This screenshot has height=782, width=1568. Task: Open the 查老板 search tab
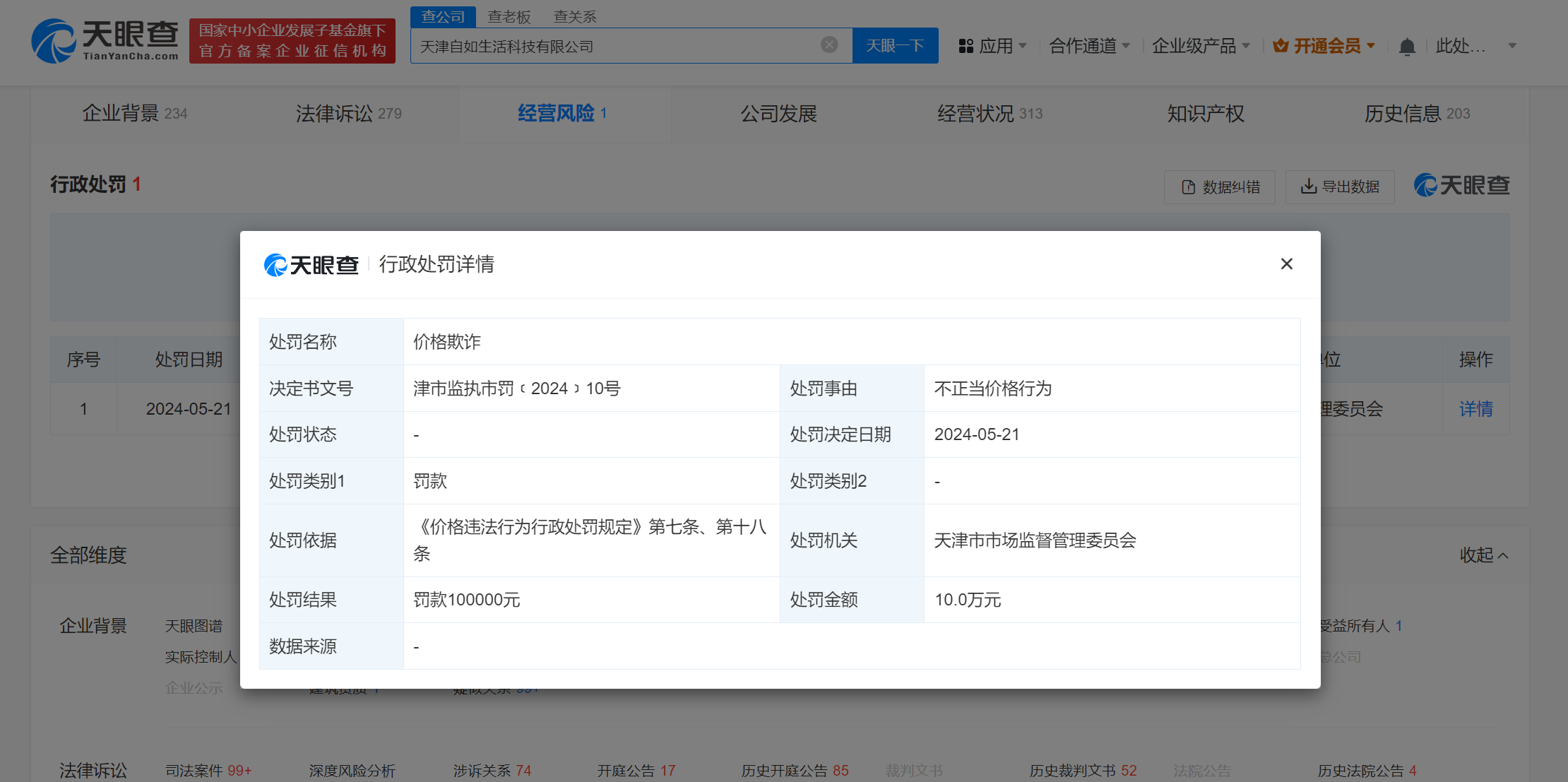tap(509, 16)
